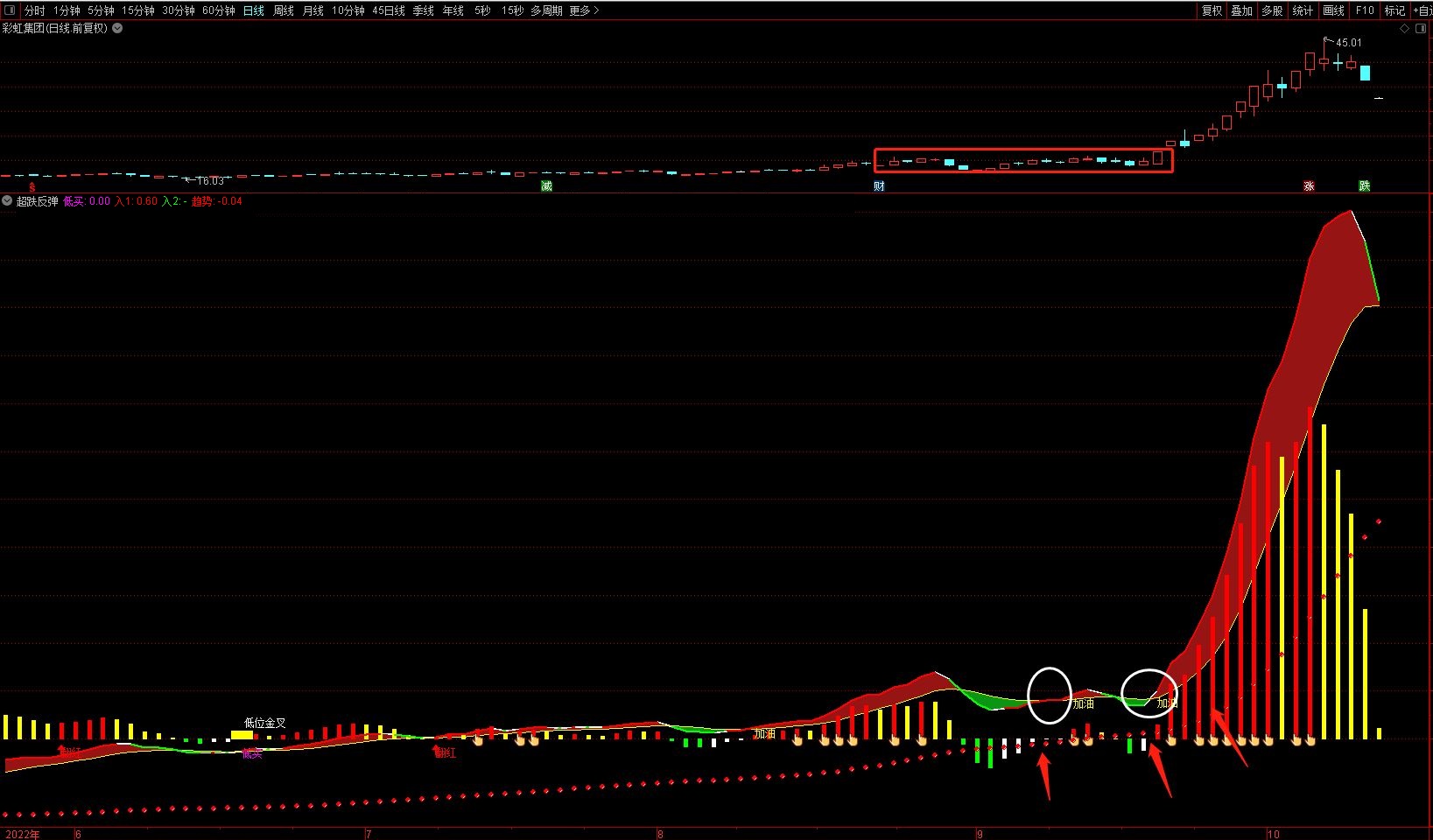Toggle 叠加 overlay option
This screenshot has width=1433, height=840.
pos(1241,10)
